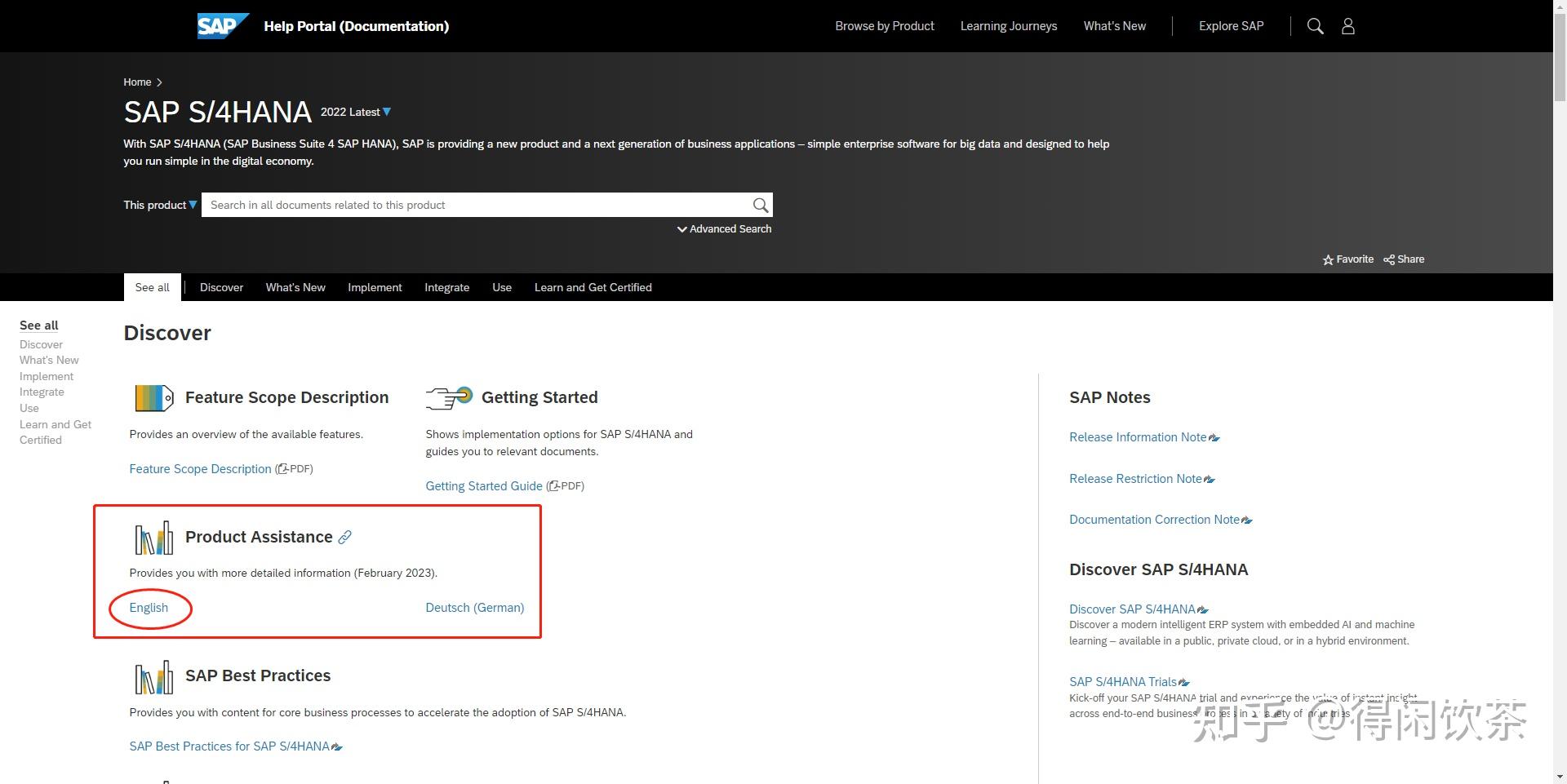Screen dimensions: 1567x784
Task: Expand Advanced Search options
Action: click(723, 229)
